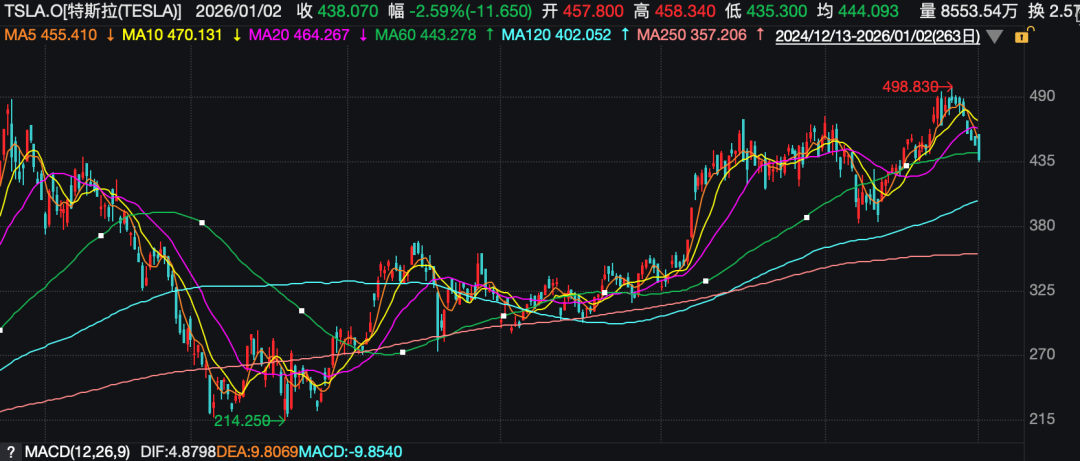The image size is (1080, 461).
Task: Click the MA20 464.267 label
Action: [x=300, y=35]
